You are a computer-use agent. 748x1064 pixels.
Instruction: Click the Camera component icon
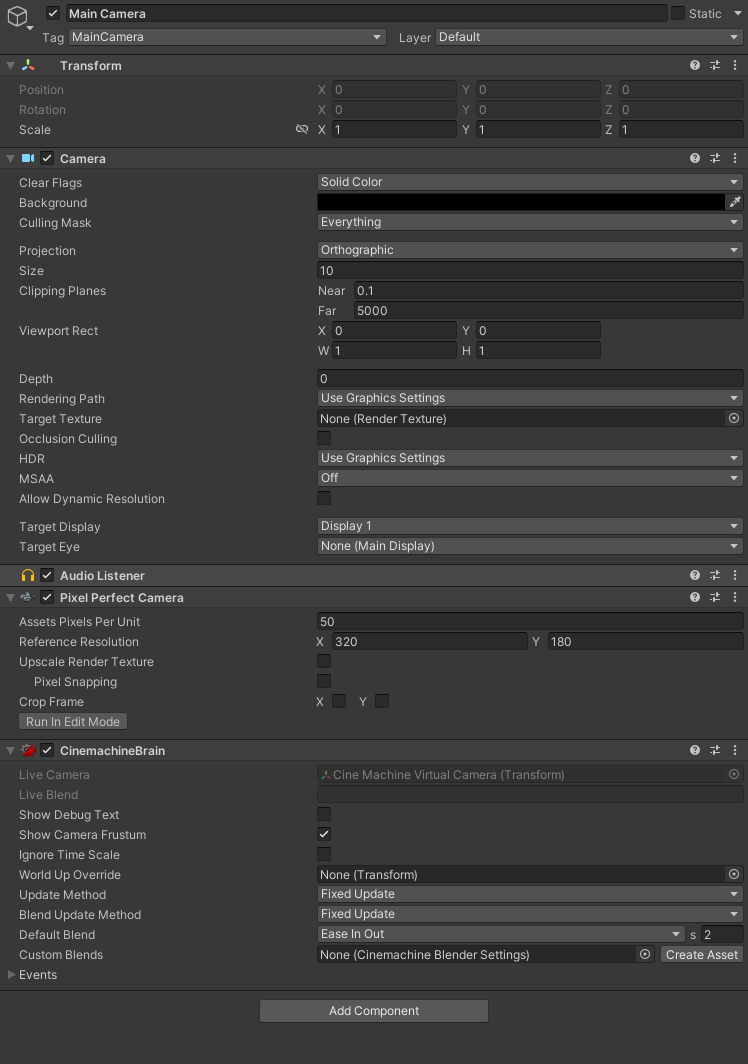pyautogui.click(x=28, y=158)
